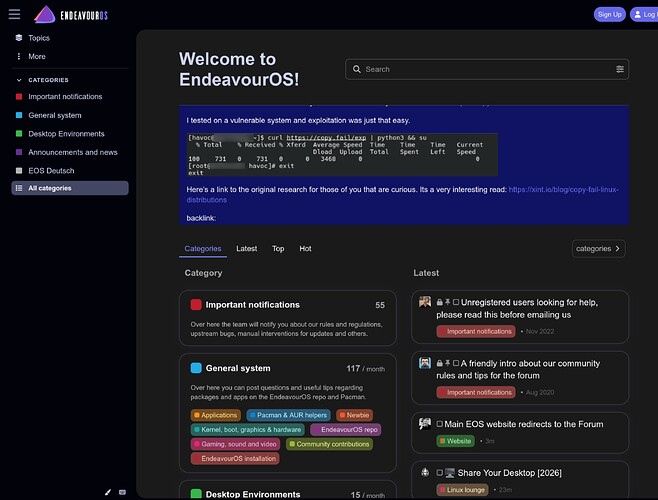Open the Pacman & AUR helpers tag
The height and width of the screenshot is (500, 658).
288,415
